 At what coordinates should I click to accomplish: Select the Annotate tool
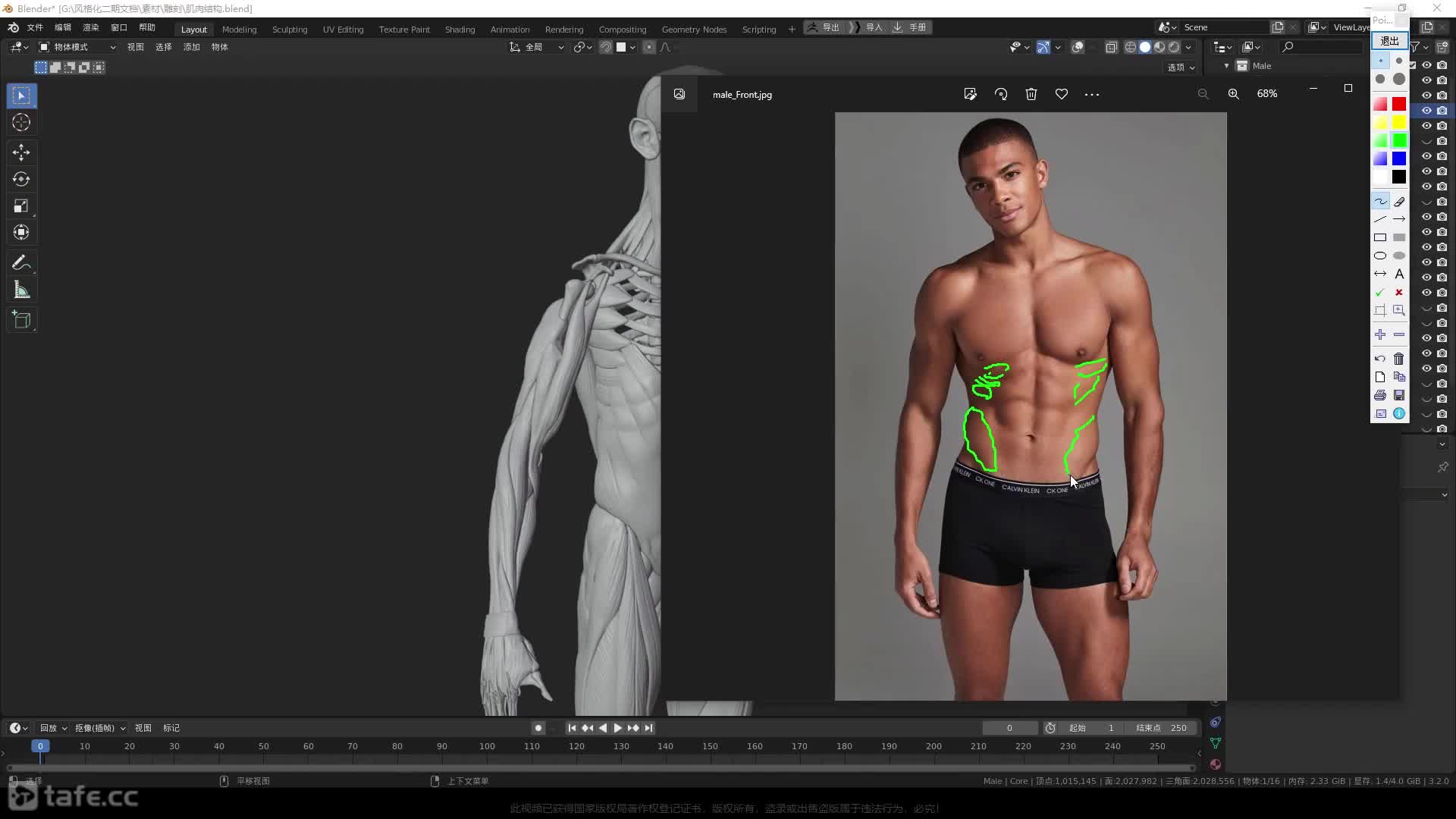point(21,263)
